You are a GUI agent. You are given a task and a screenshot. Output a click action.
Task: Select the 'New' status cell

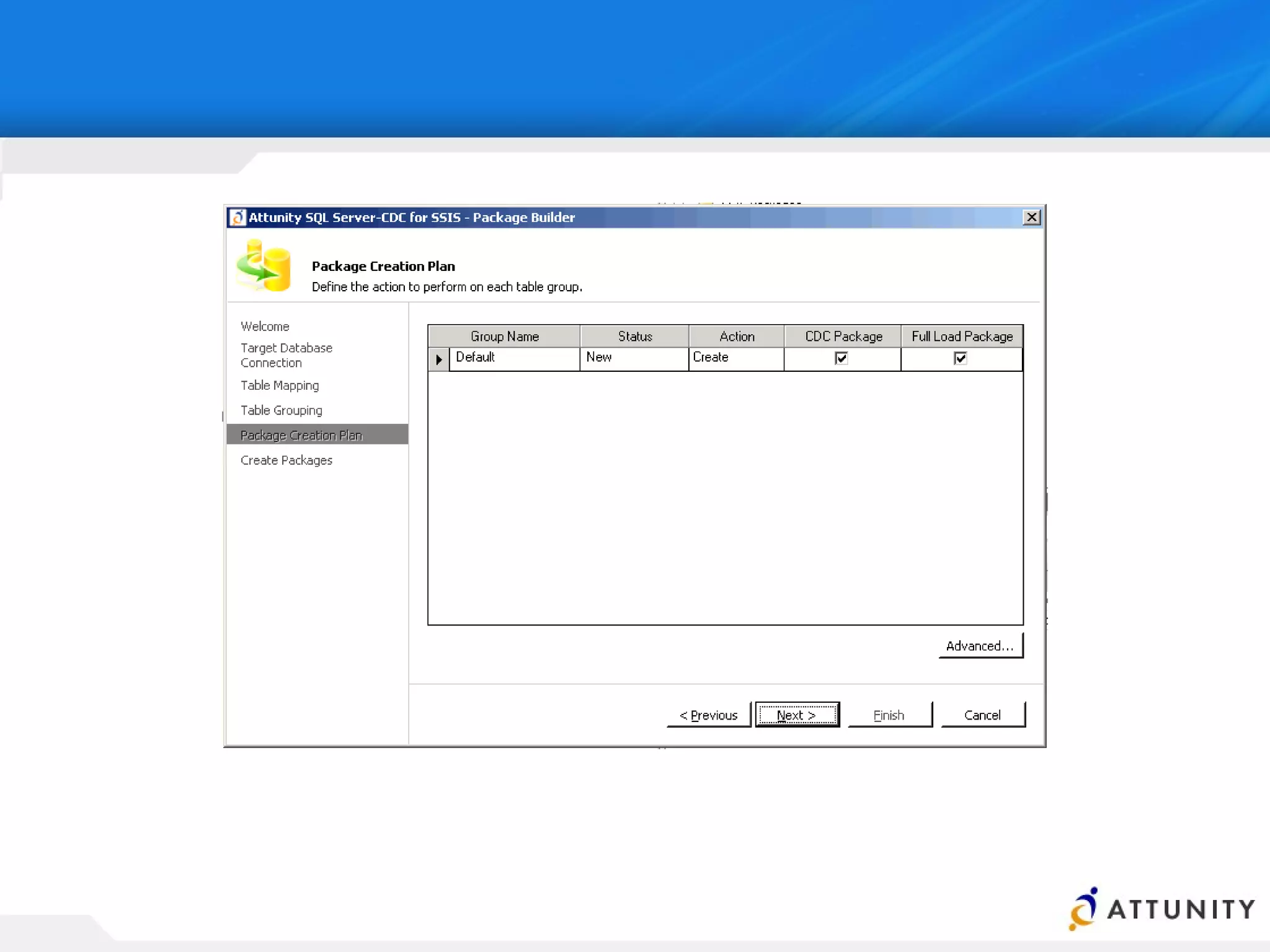tap(634, 359)
